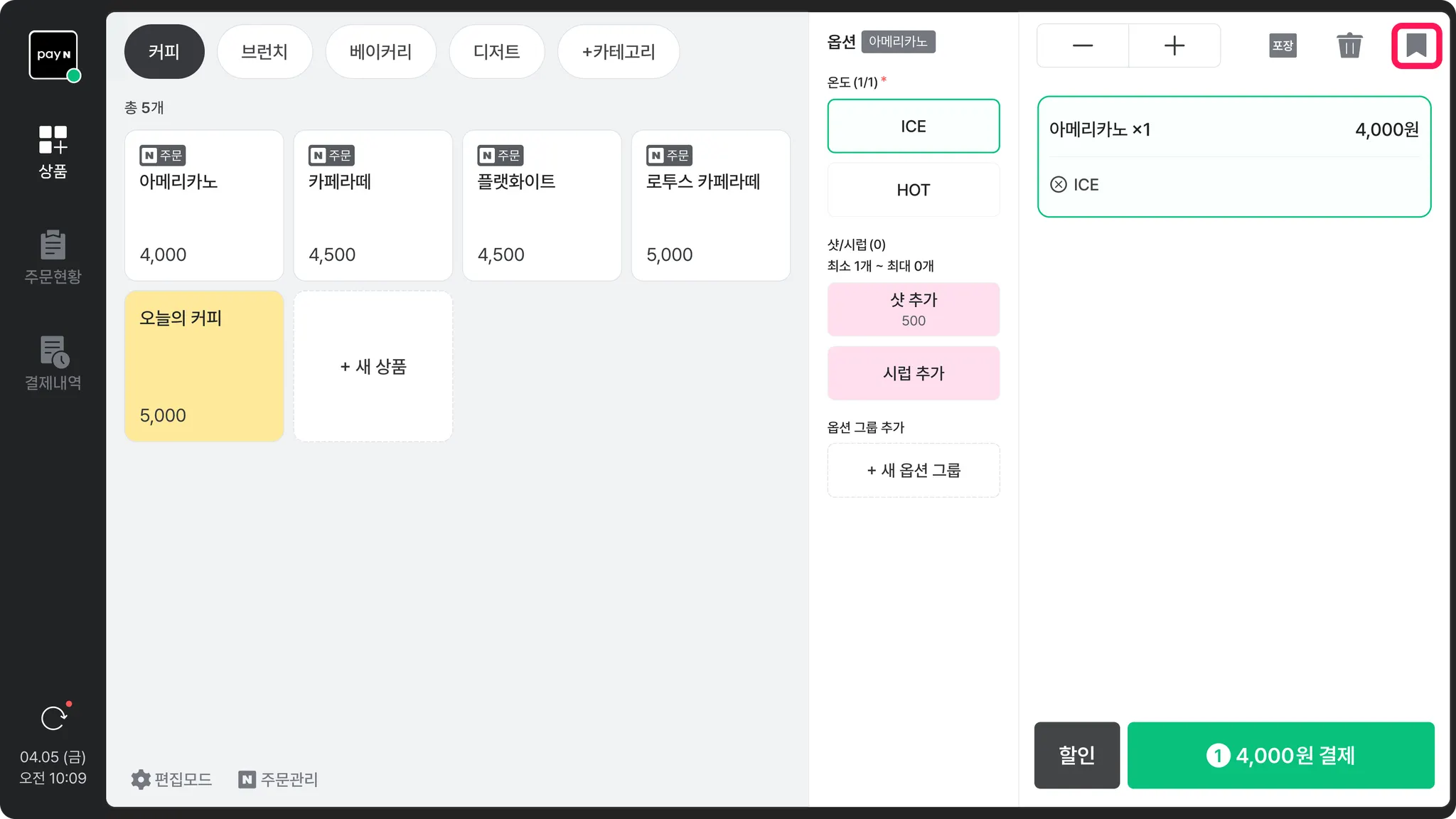Toggle the 포장 takeout icon
Screen dimensions: 1456x819
click(x=1283, y=45)
